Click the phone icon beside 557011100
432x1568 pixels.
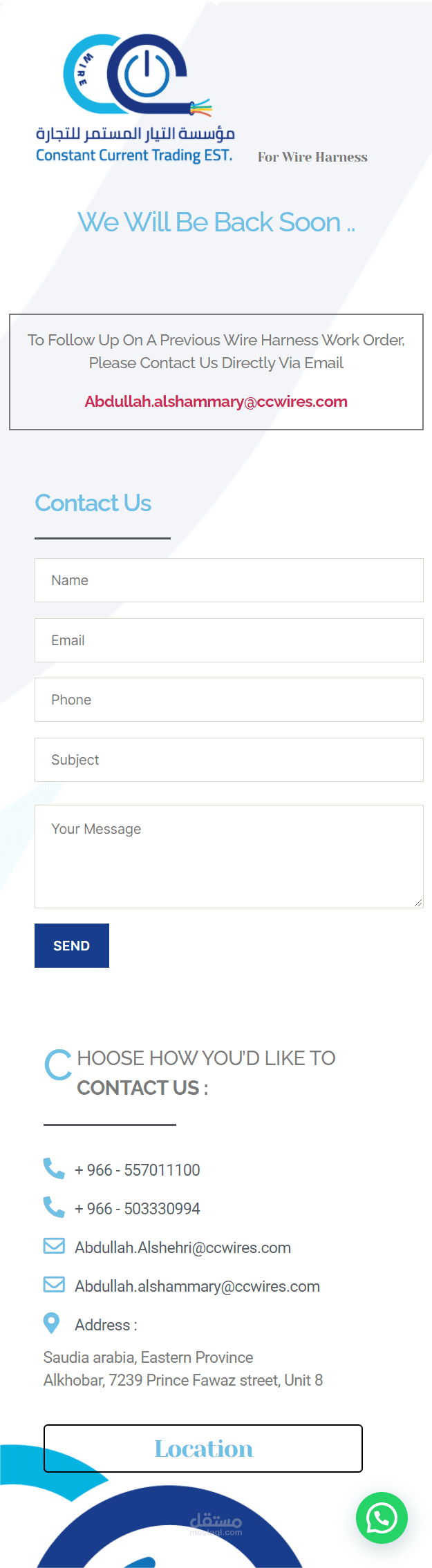[54, 1168]
